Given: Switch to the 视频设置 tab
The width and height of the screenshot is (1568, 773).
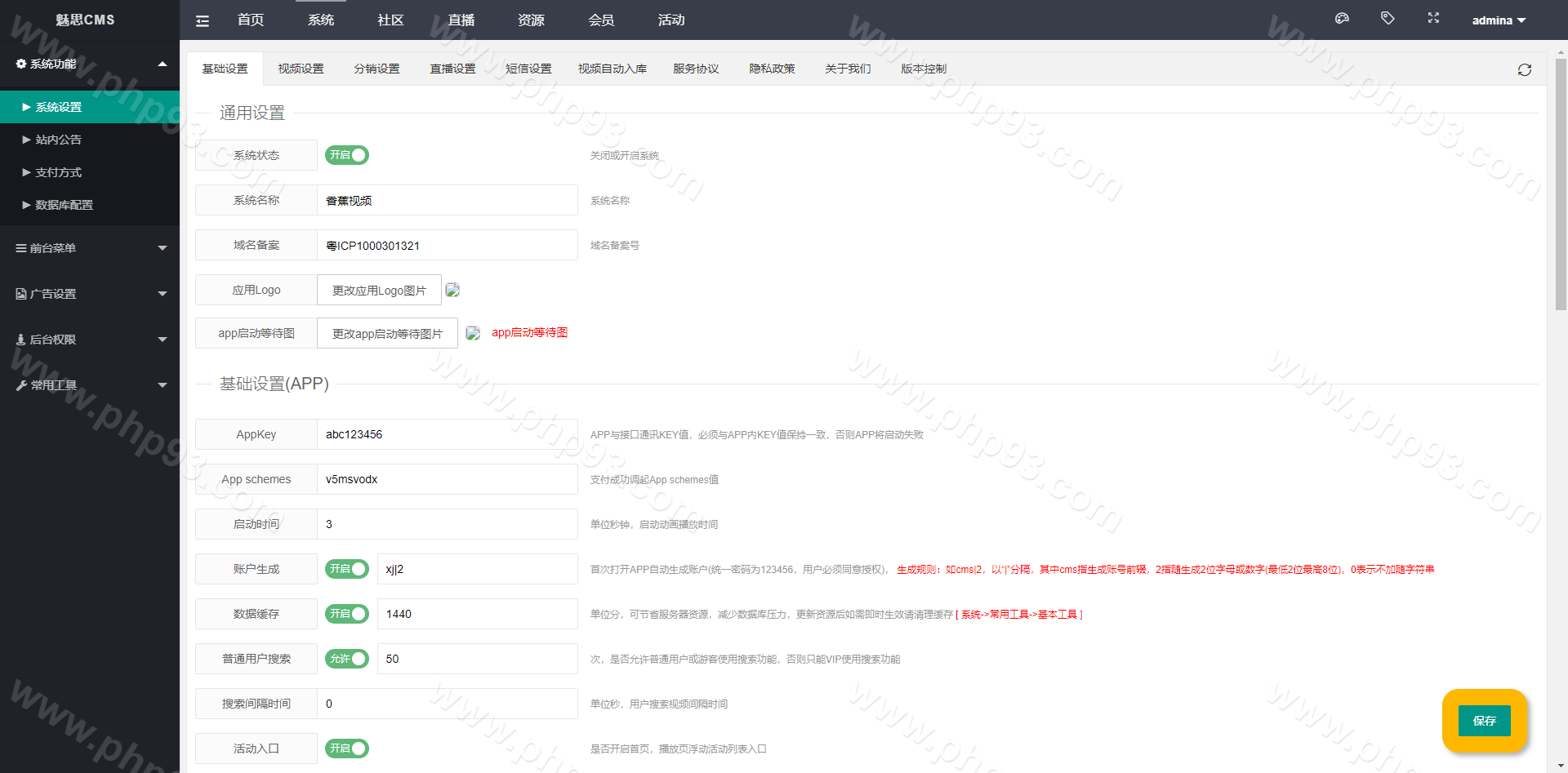Looking at the screenshot, I should tap(301, 69).
